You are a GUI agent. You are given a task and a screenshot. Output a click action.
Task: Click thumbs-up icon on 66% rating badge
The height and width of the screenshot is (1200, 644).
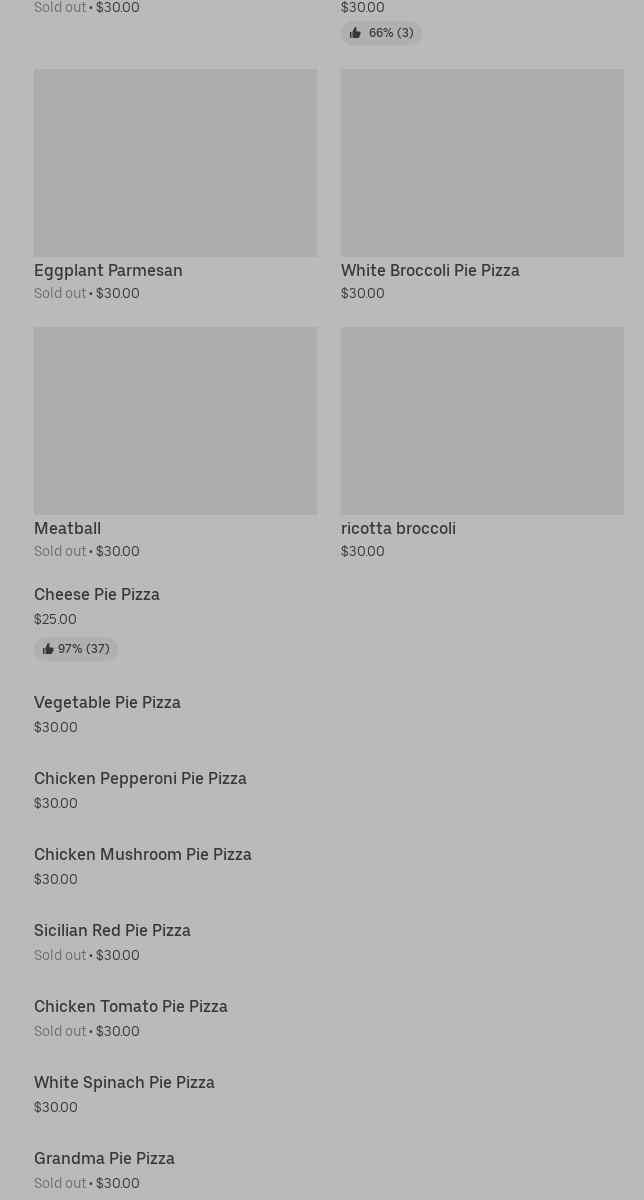[x=355, y=33]
